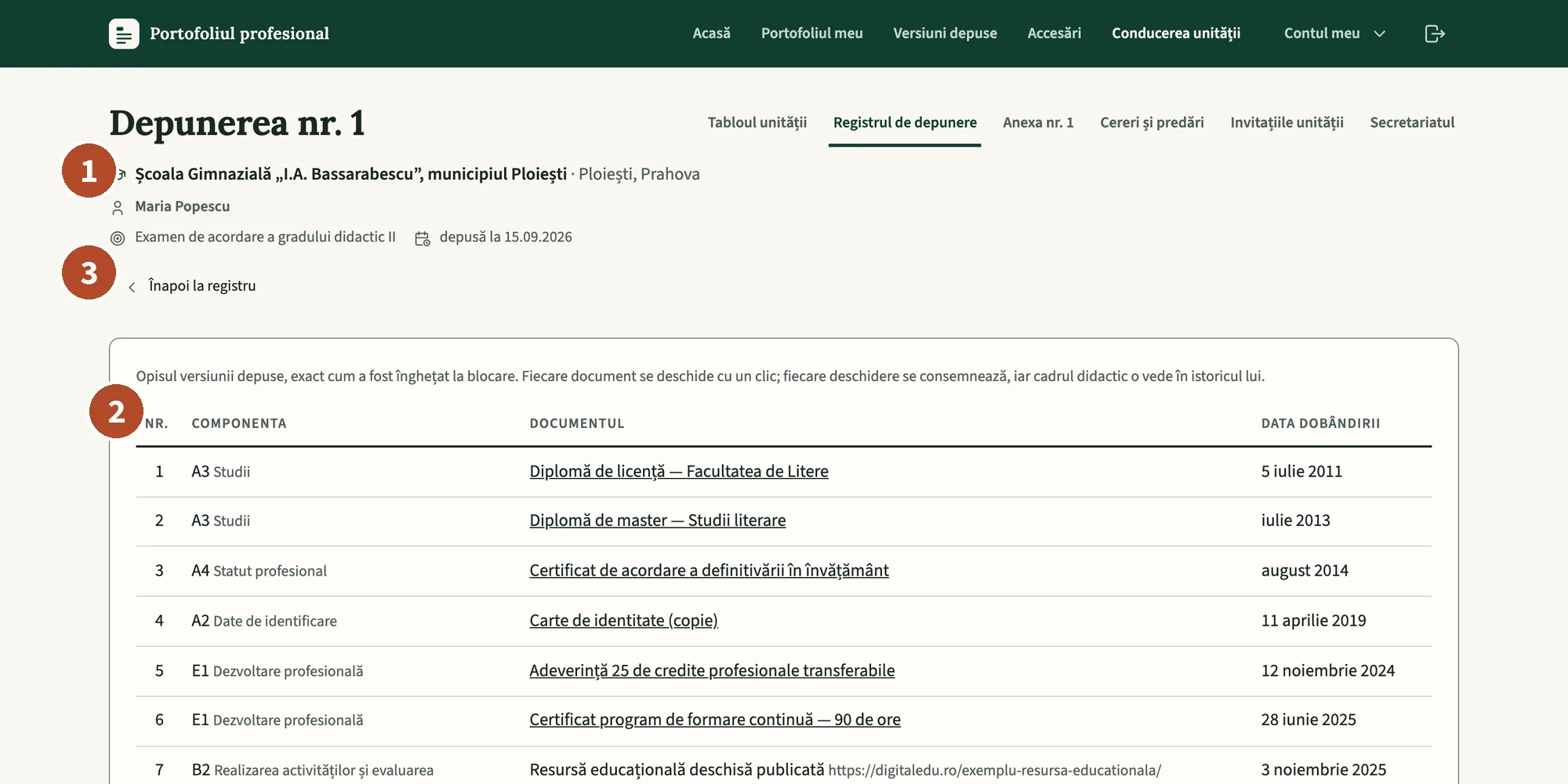
Task: Open the Anexa nr. 1 tab
Action: coord(1038,122)
